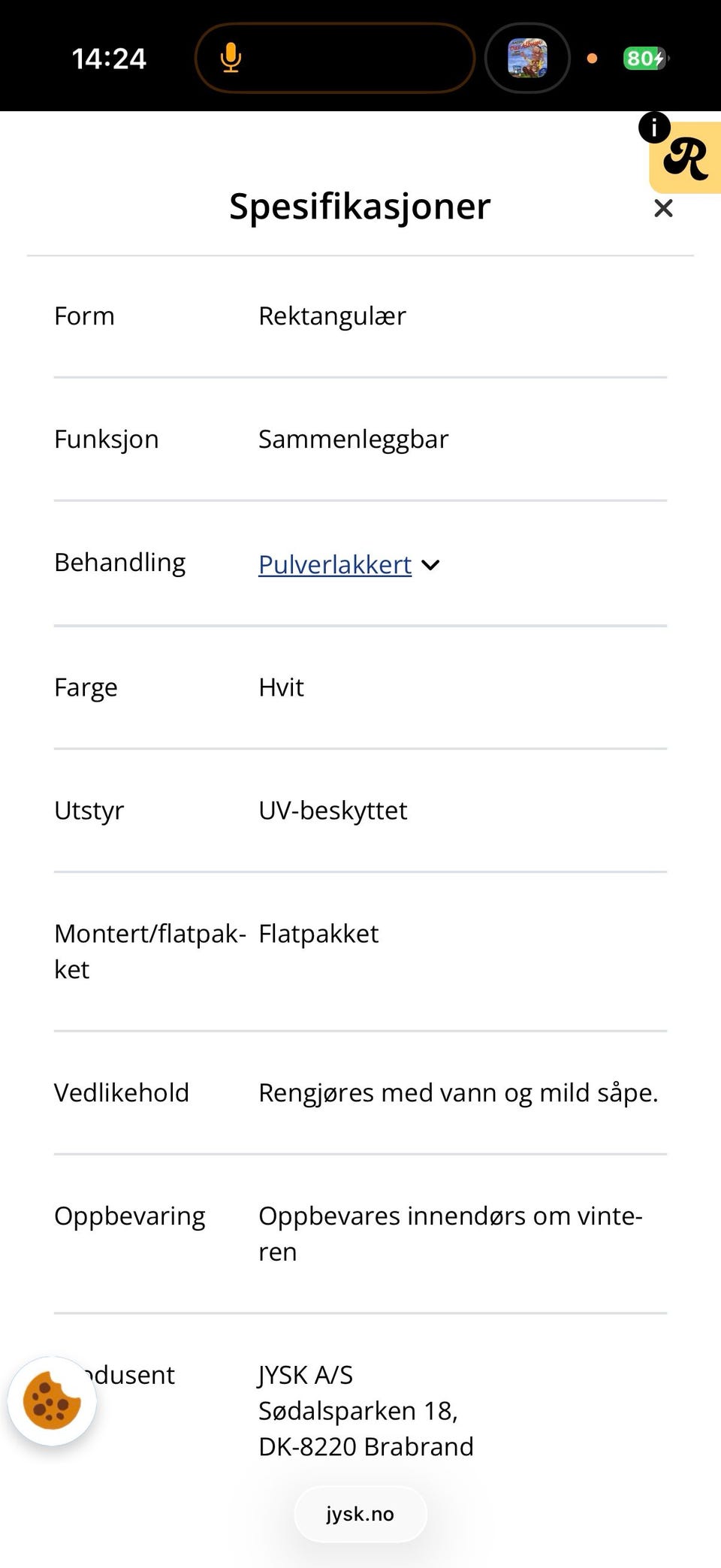Tap the green battery indicator

644,58
